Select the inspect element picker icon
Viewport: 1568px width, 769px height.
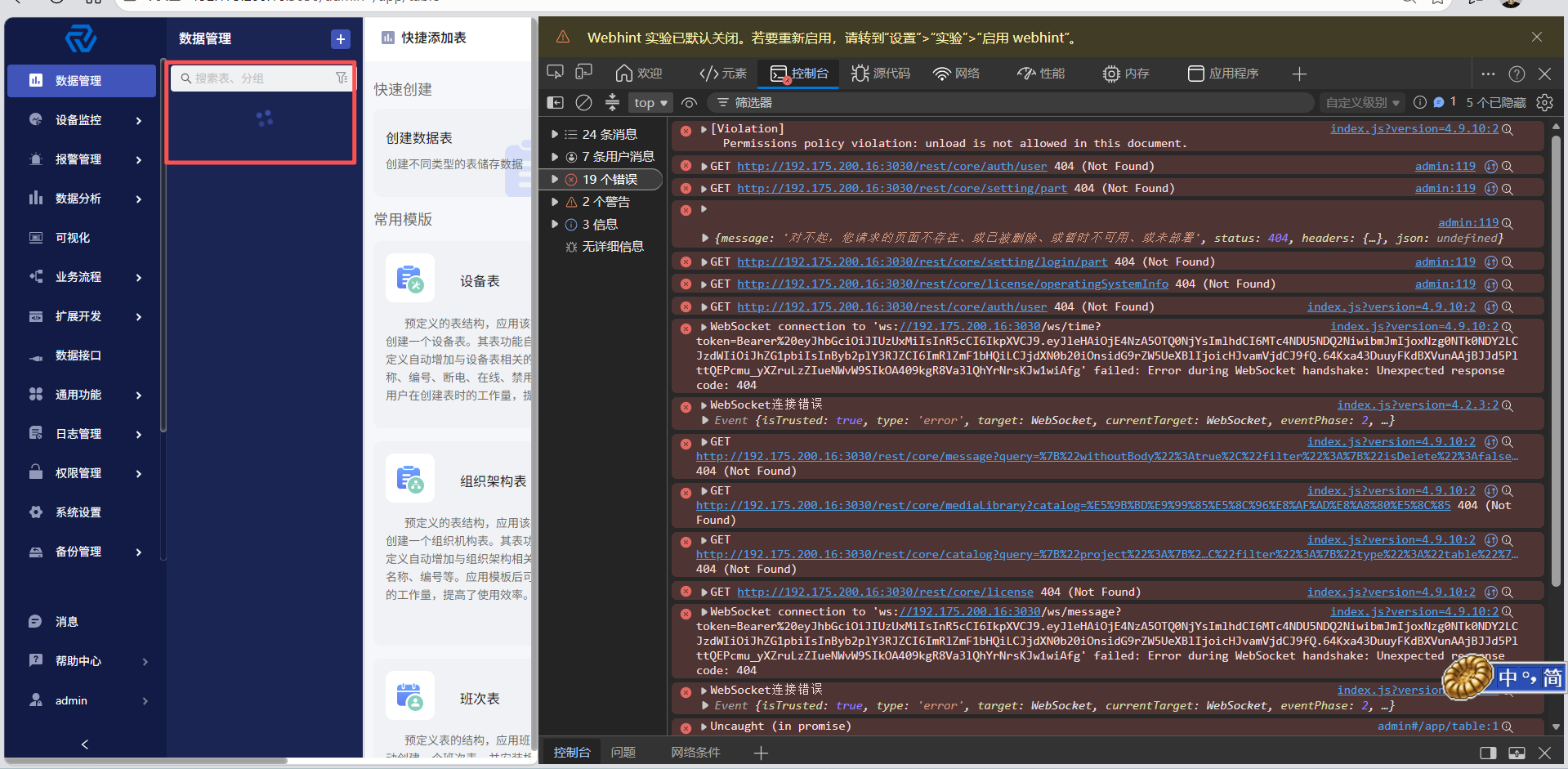pyautogui.click(x=556, y=73)
